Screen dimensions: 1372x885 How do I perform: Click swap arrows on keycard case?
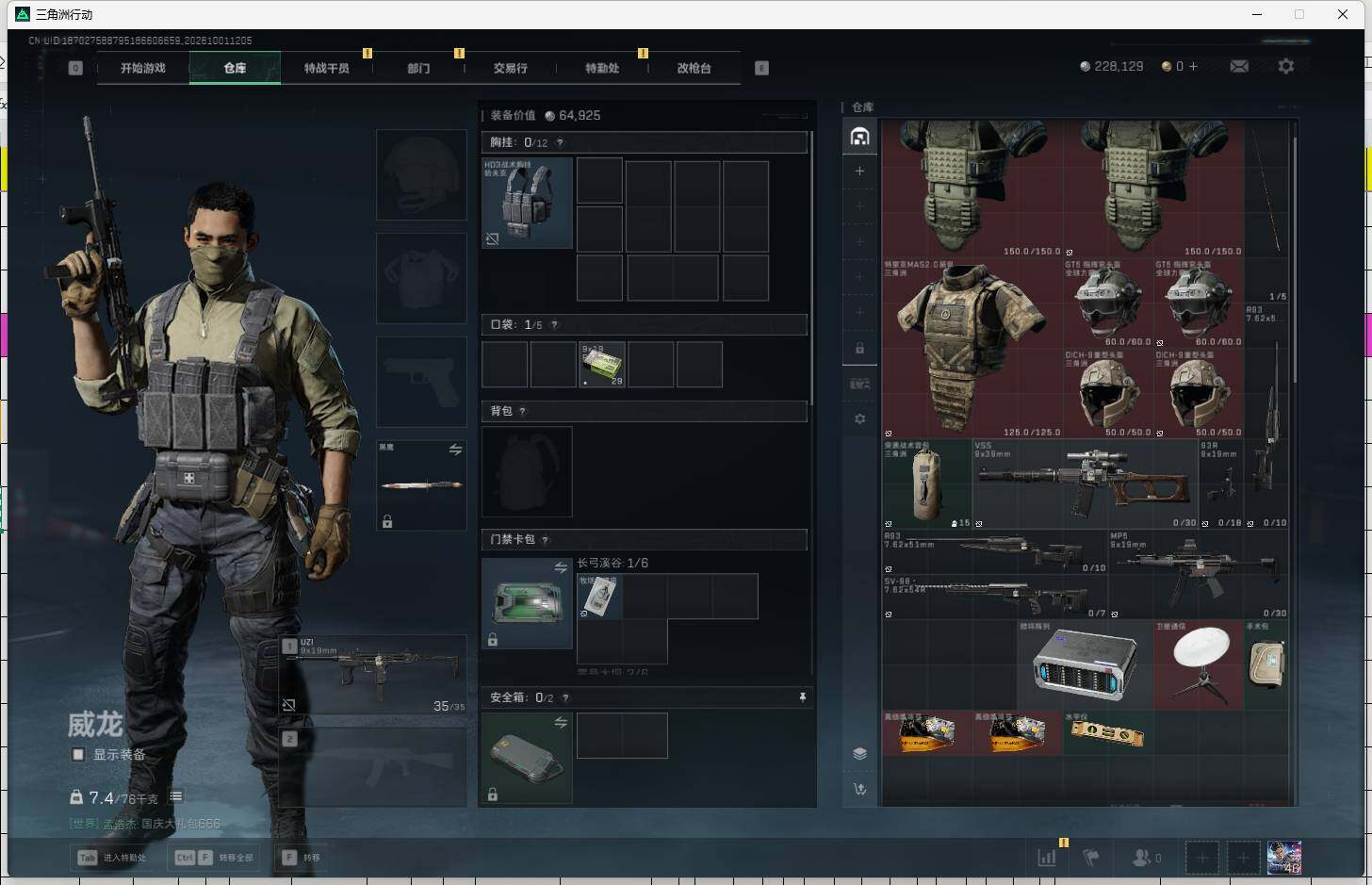point(561,567)
